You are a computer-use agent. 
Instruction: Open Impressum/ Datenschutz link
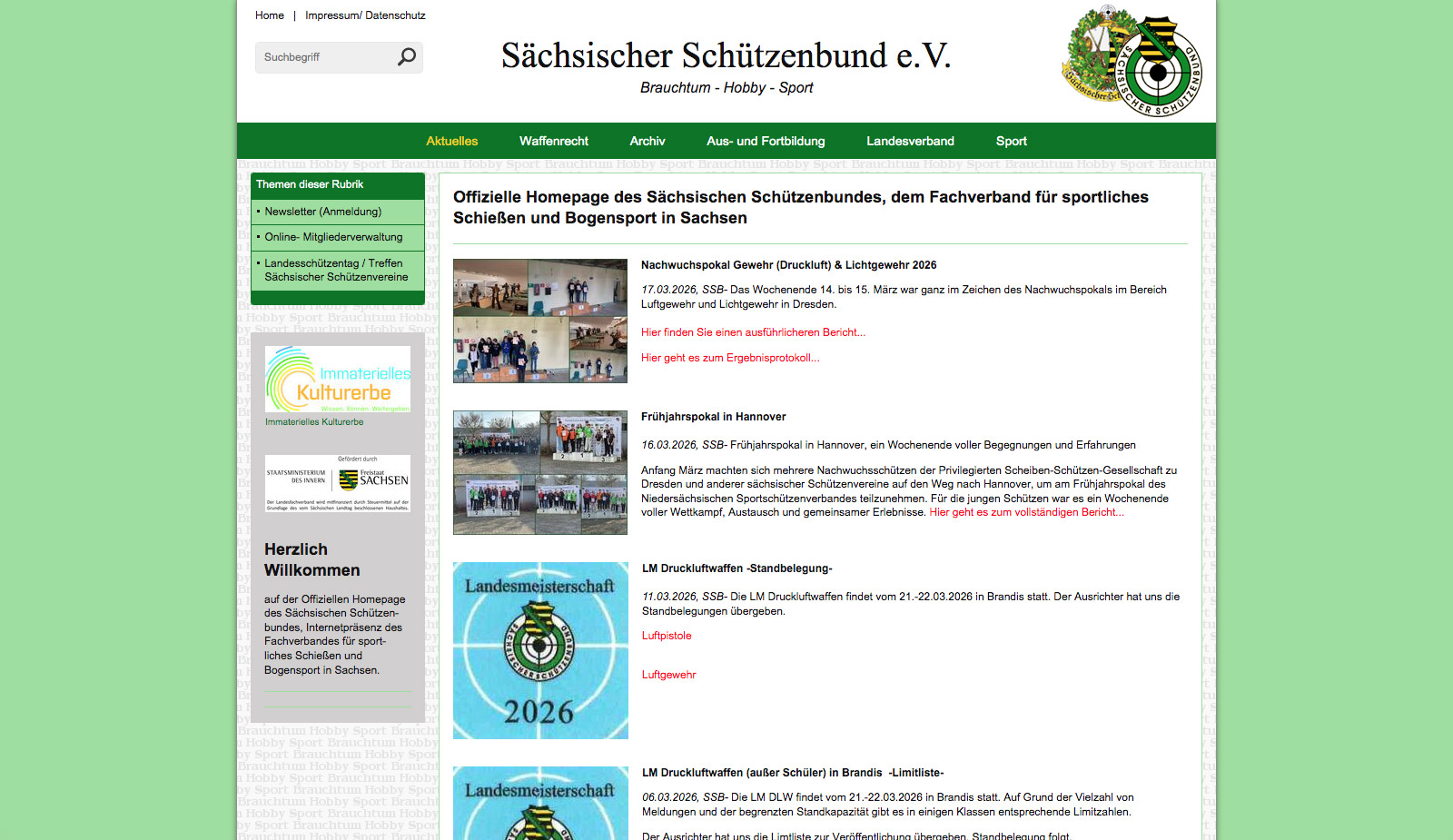(365, 15)
